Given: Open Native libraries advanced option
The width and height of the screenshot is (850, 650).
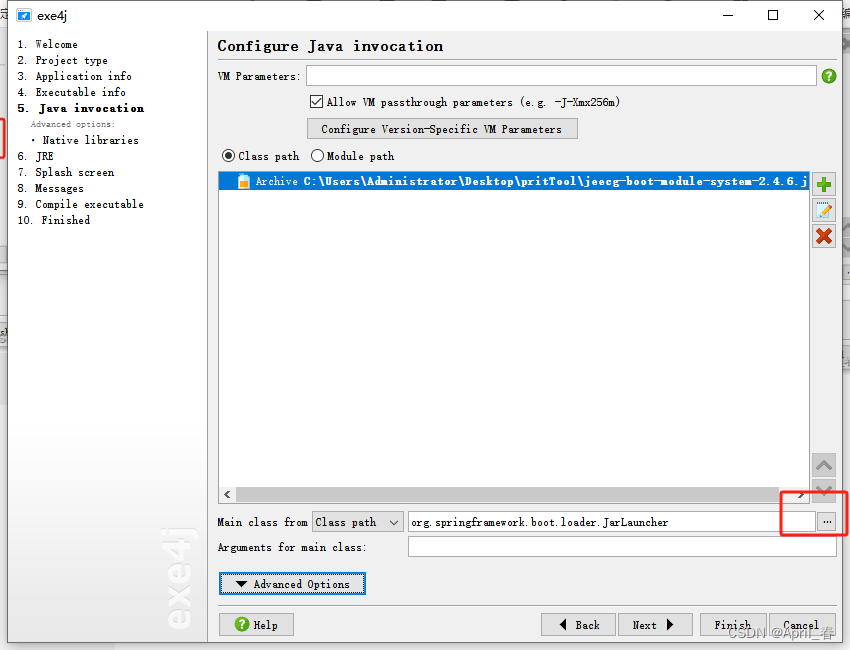Looking at the screenshot, I should [x=90, y=140].
